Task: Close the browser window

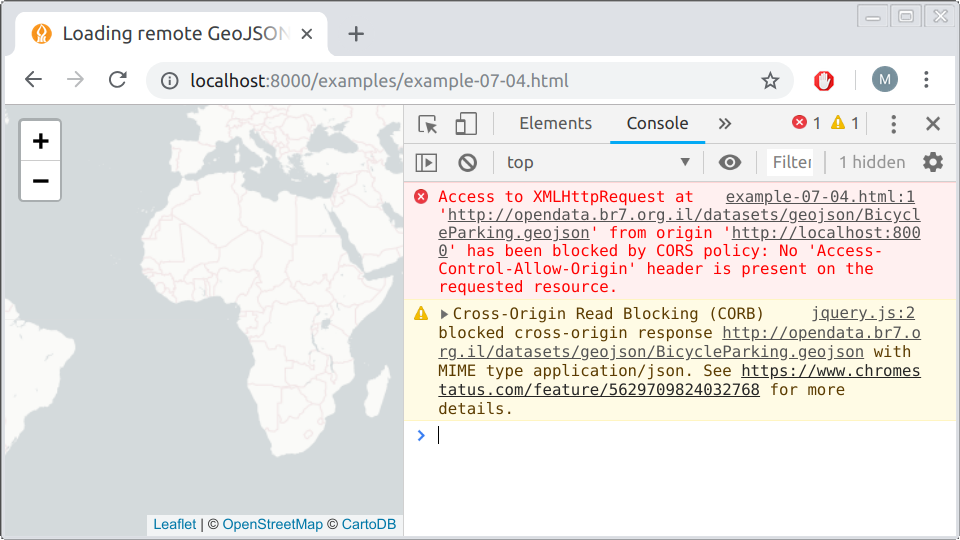Action: coord(940,16)
